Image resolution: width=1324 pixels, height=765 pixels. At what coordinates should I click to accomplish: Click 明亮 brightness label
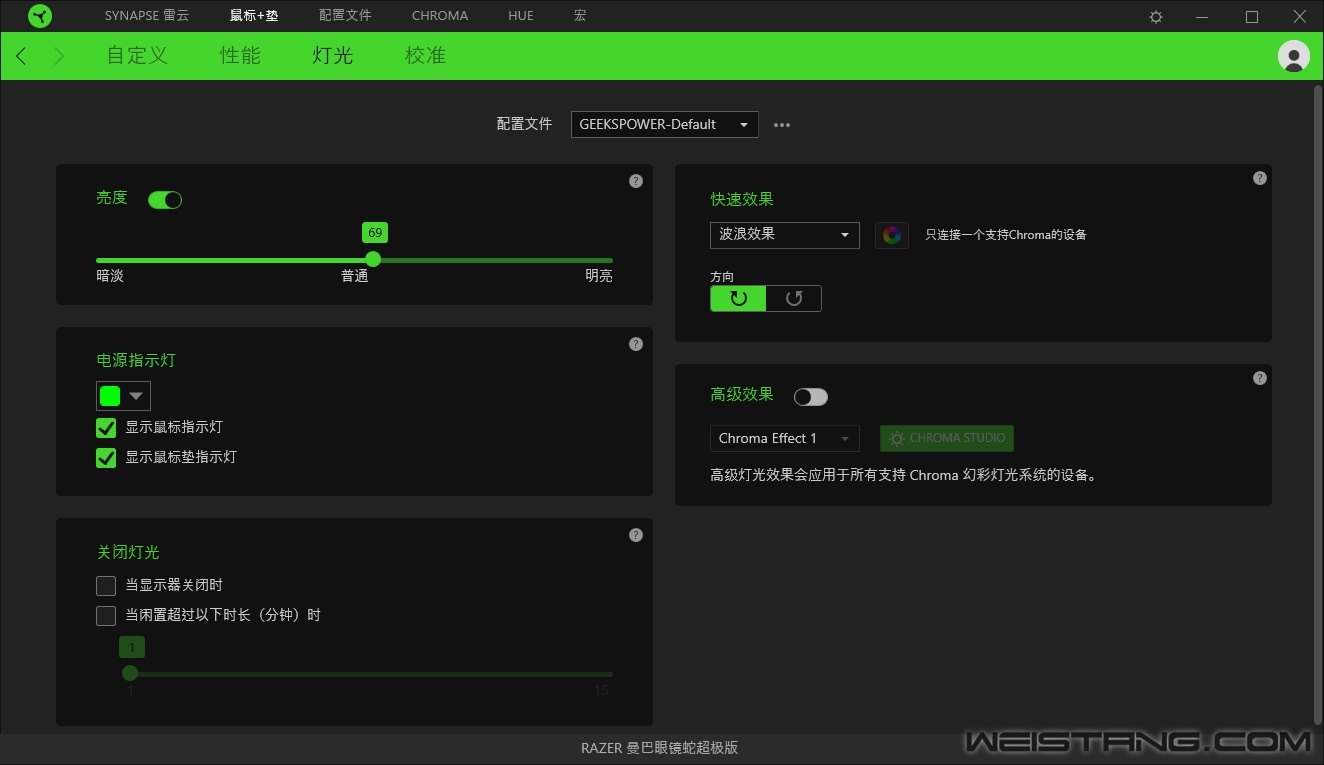(599, 276)
